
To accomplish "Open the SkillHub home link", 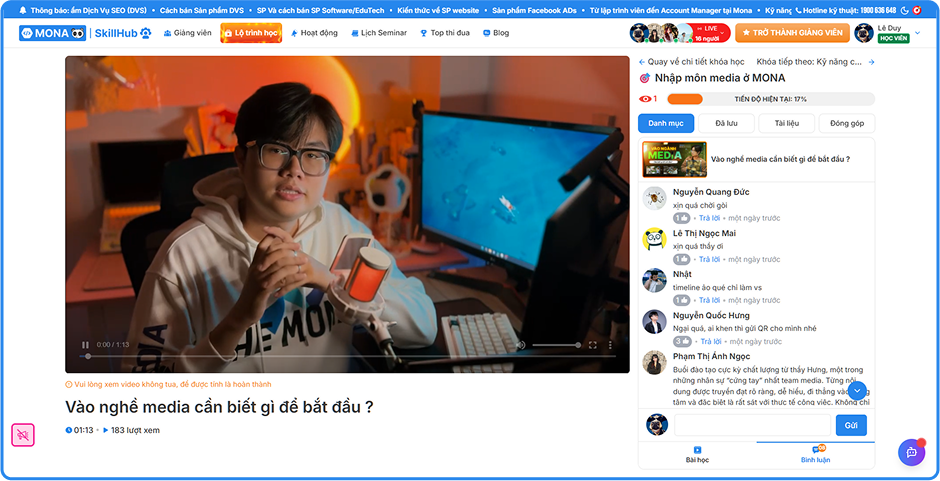I will [x=123, y=33].
